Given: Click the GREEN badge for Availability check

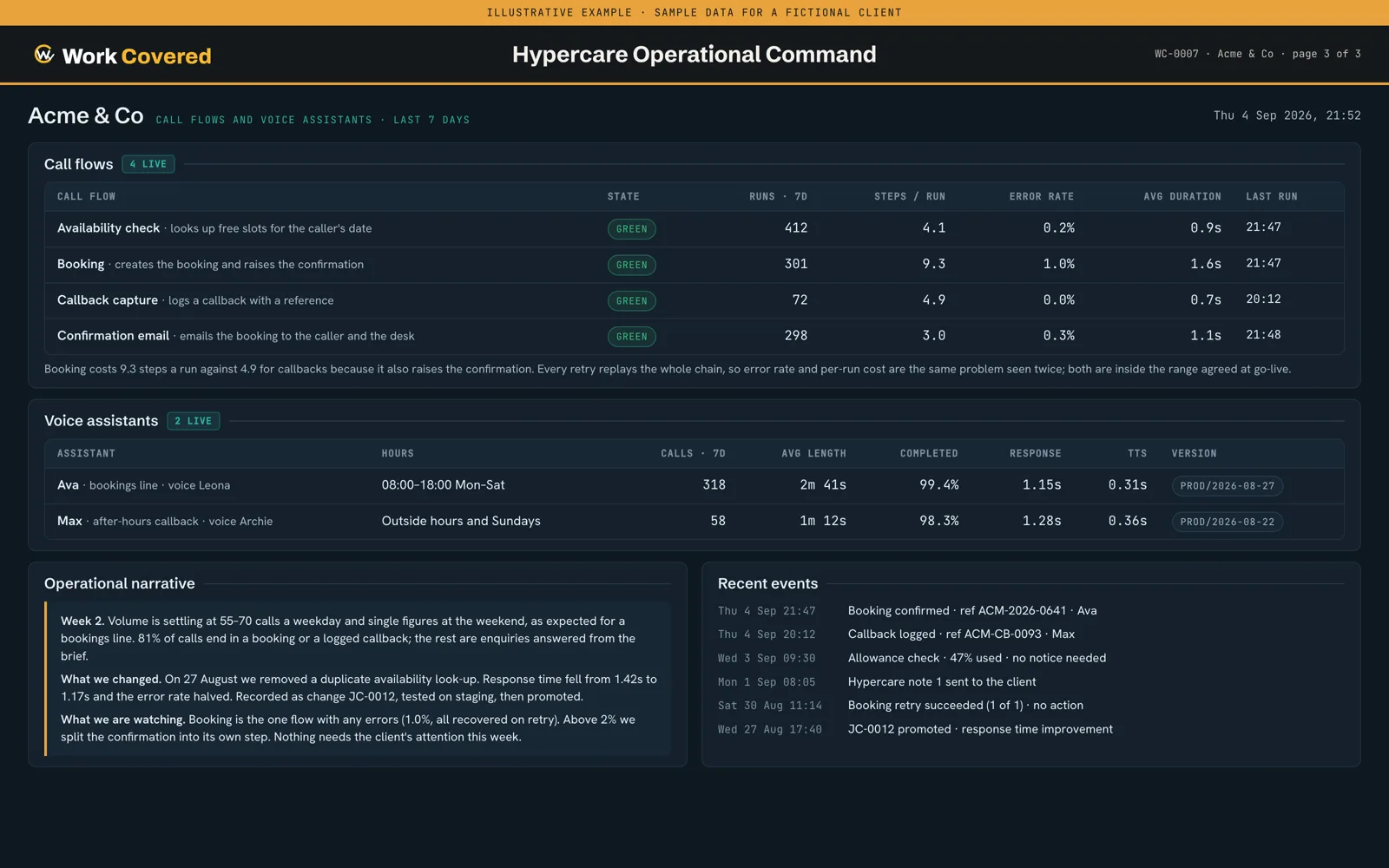Looking at the screenshot, I should pyautogui.click(x=632, y=229).
